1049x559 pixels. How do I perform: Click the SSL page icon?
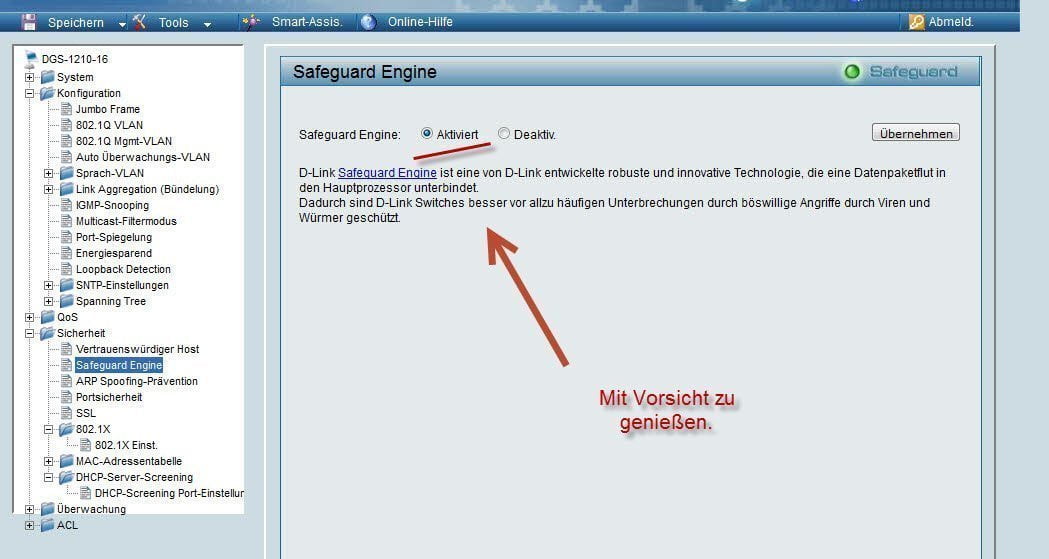(x=66, y=413)
